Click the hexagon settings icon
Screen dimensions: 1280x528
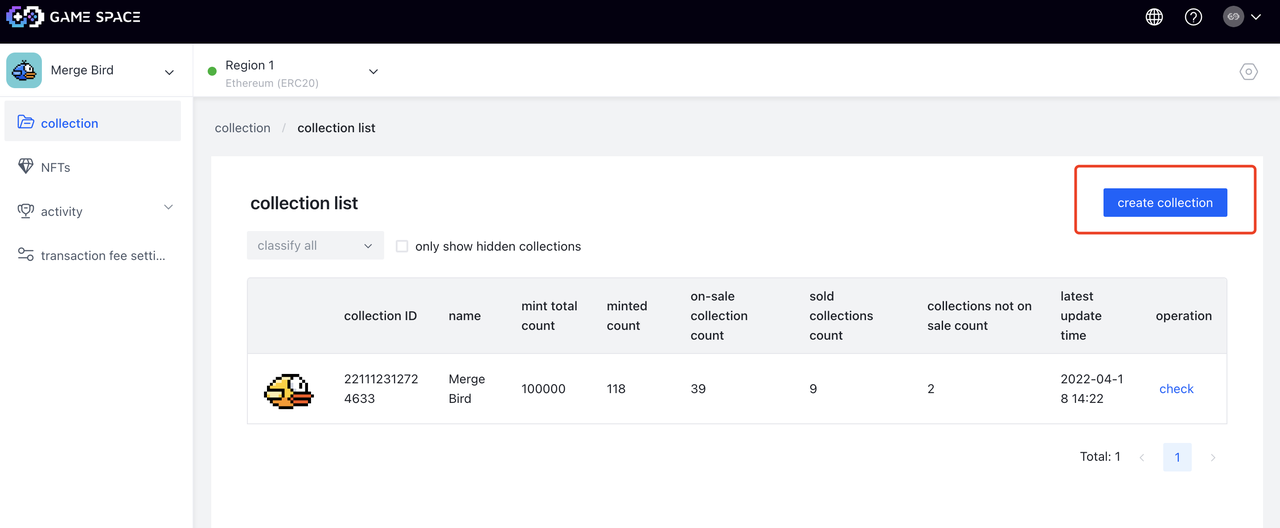[1248, 72]
